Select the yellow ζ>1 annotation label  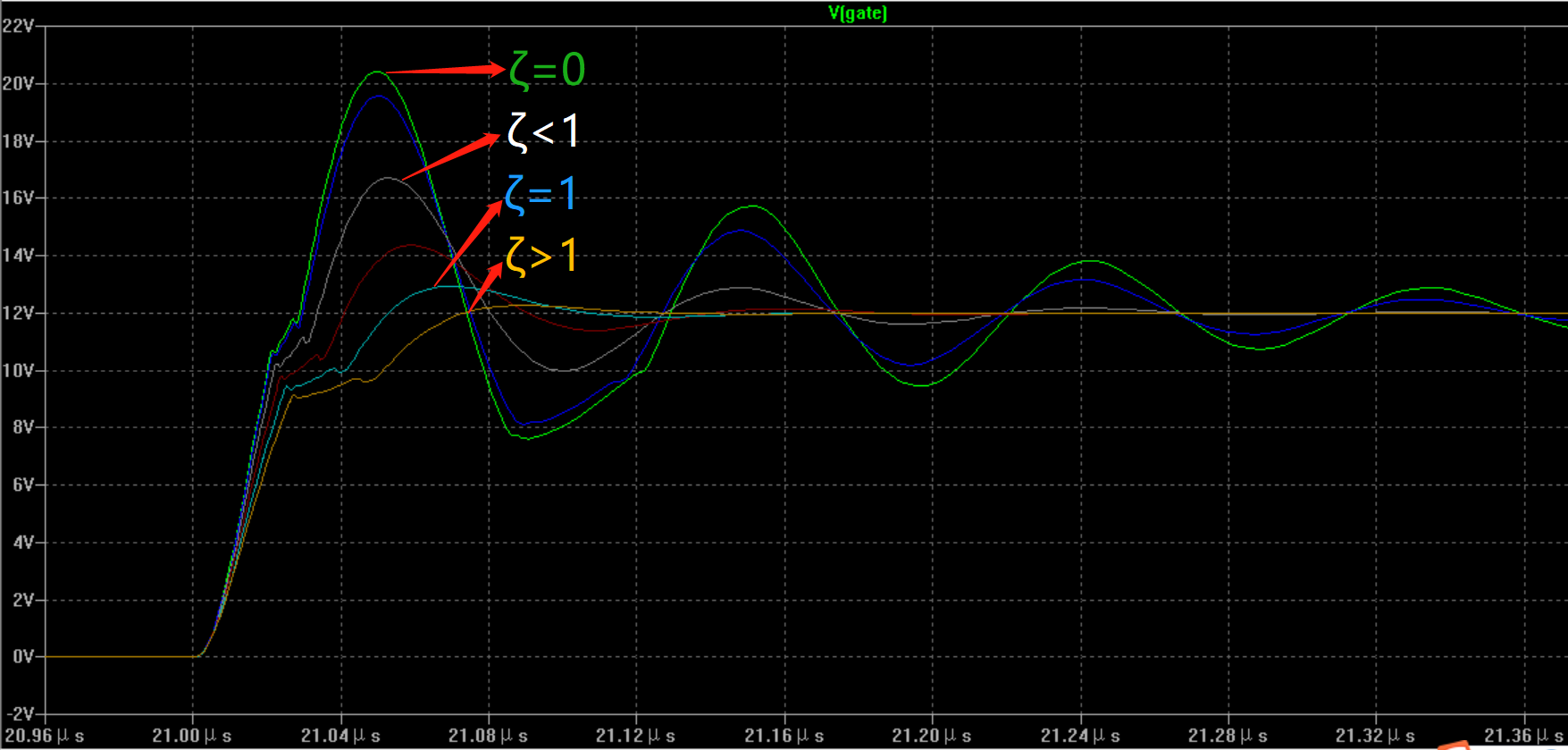(541, 257)
